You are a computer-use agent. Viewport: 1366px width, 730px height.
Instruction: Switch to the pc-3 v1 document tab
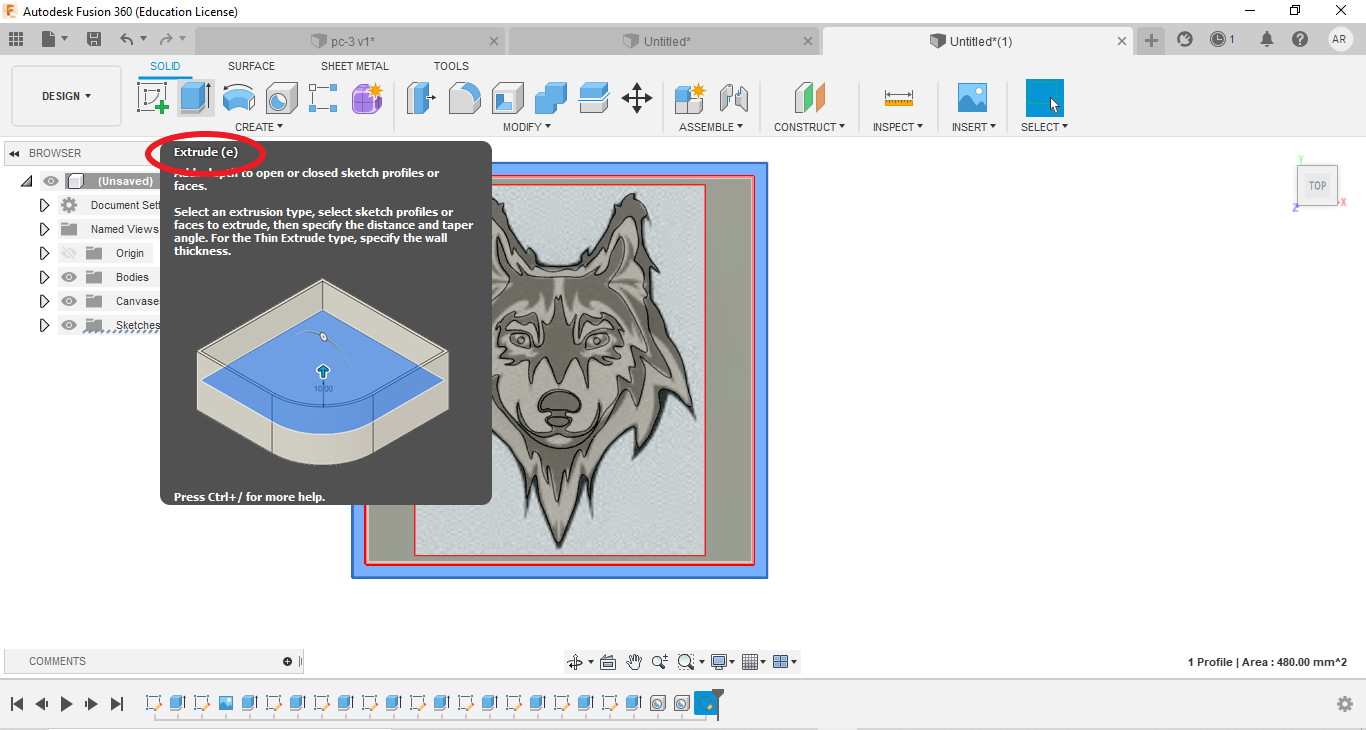pyautogui.click(x=352, y=41)
